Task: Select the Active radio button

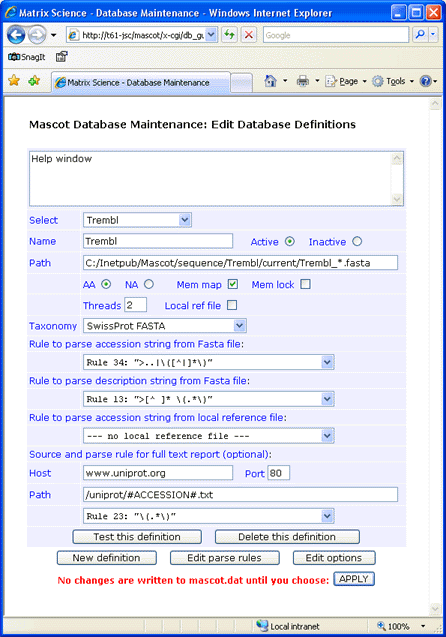Action: [289, 241]
